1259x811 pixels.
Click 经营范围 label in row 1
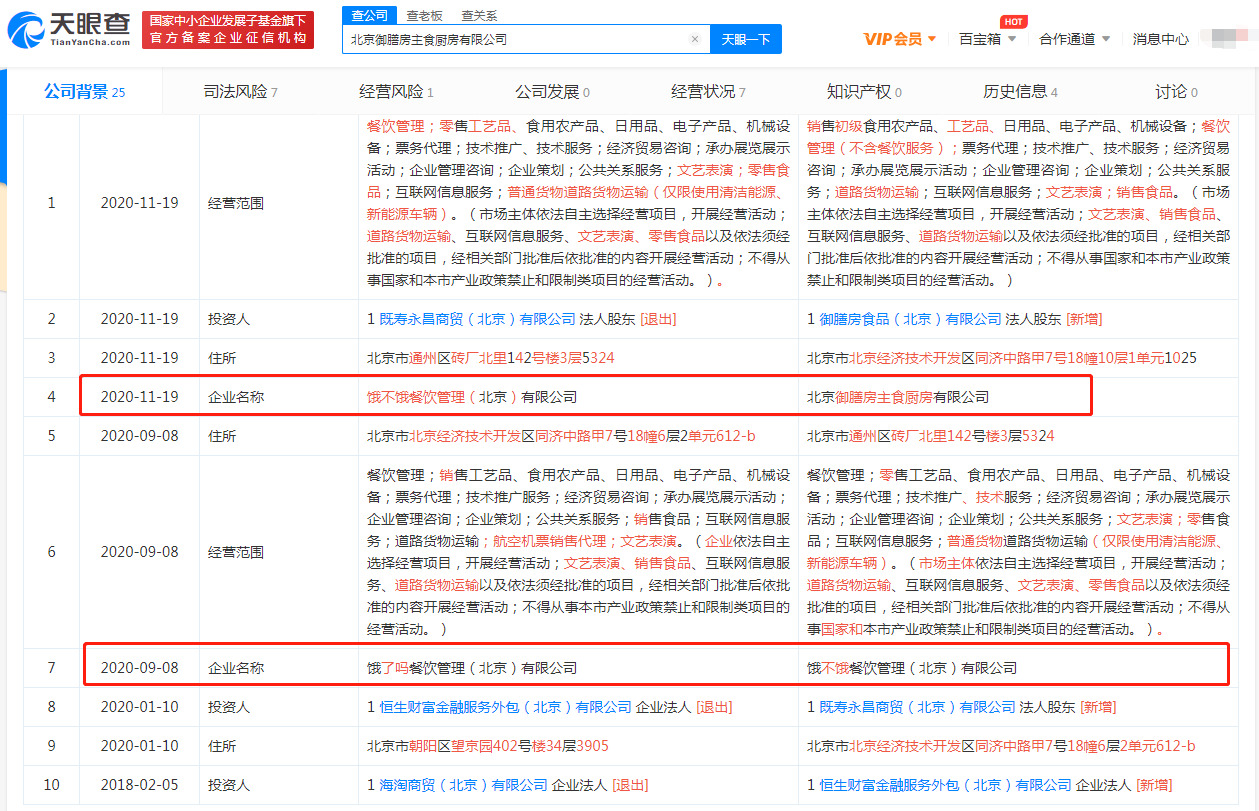pos(236,203)
